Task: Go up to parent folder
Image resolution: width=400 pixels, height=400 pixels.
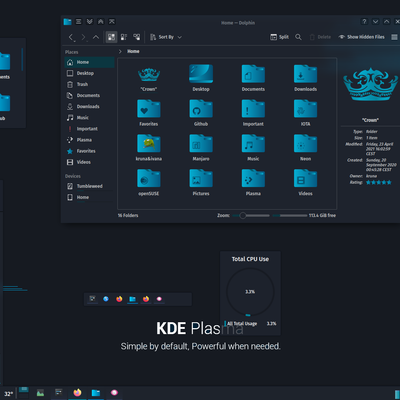Action: pos(96,37)
